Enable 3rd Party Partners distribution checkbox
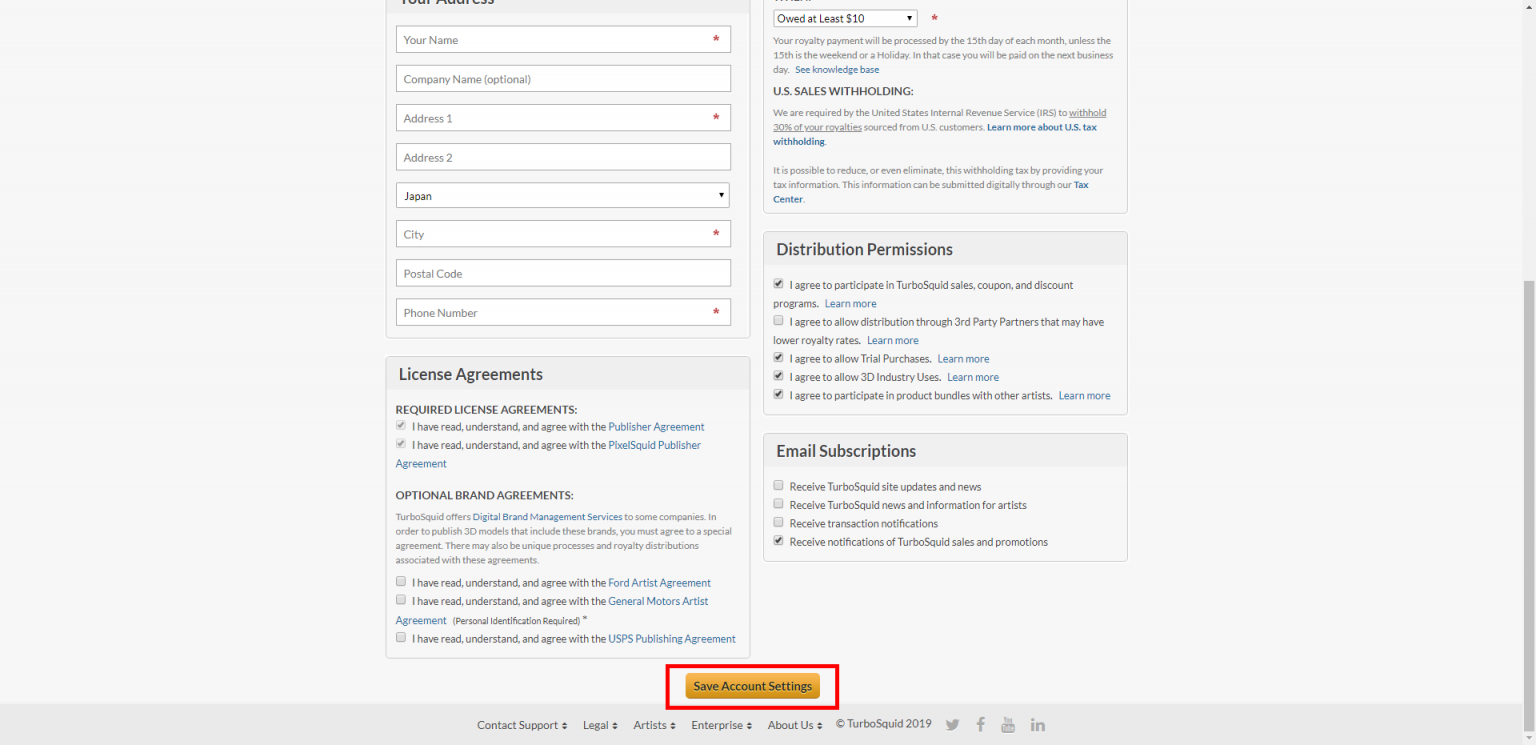Image resolution: width=1536 pixels, height=745 pixels. pos(779,321)
